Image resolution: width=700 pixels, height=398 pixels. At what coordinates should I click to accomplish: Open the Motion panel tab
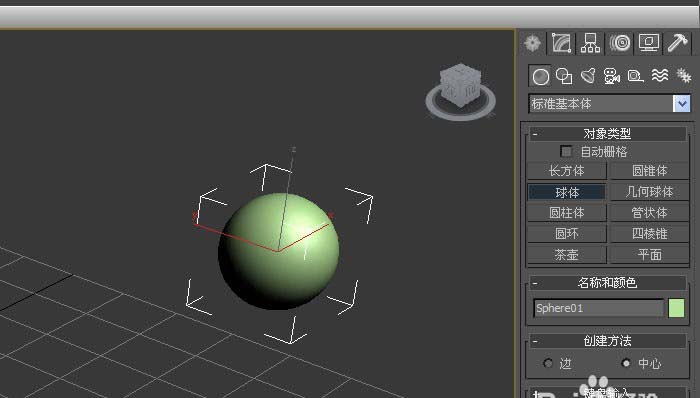coord(620,44)
